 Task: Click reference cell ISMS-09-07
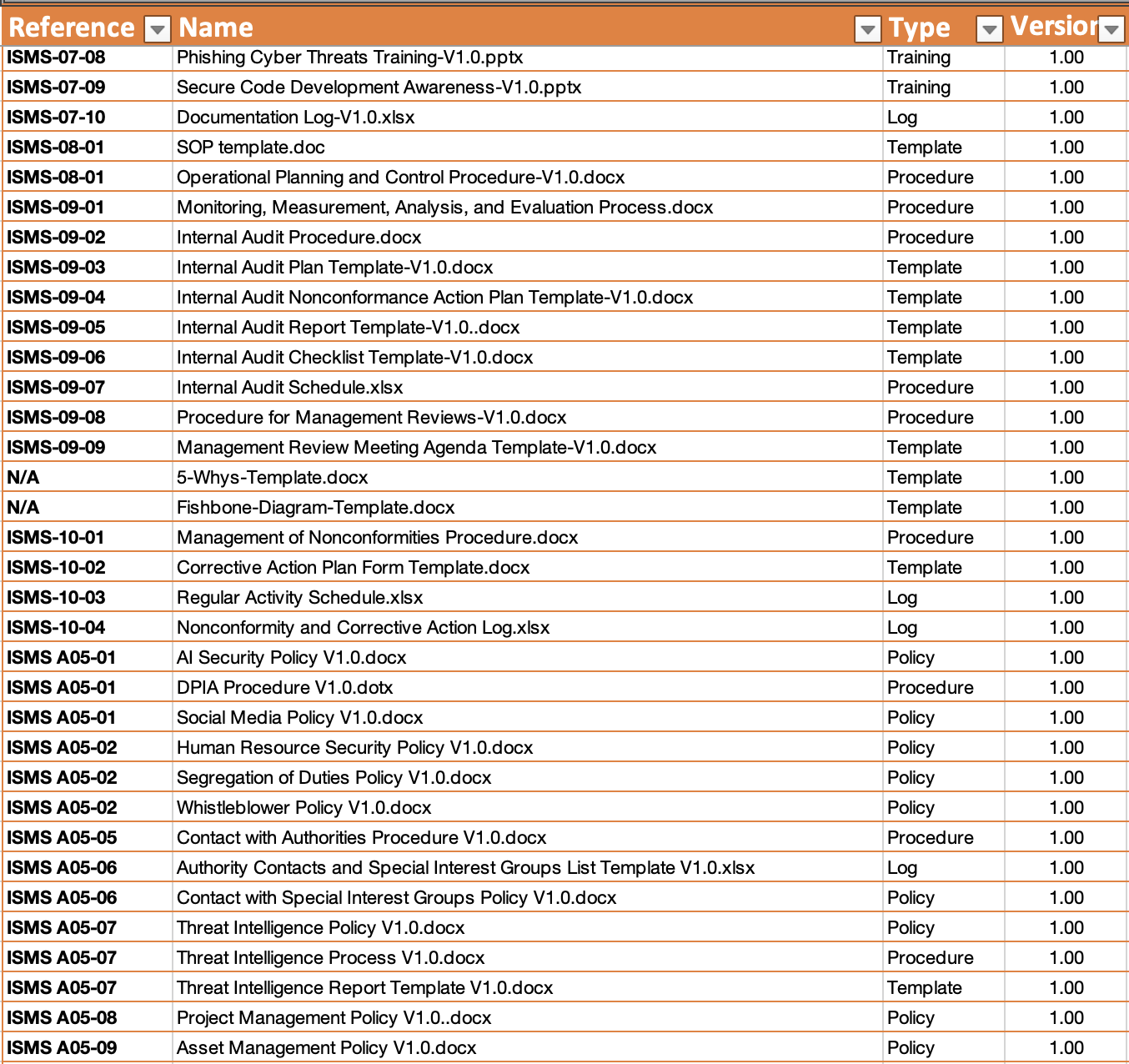click(87, 388)
